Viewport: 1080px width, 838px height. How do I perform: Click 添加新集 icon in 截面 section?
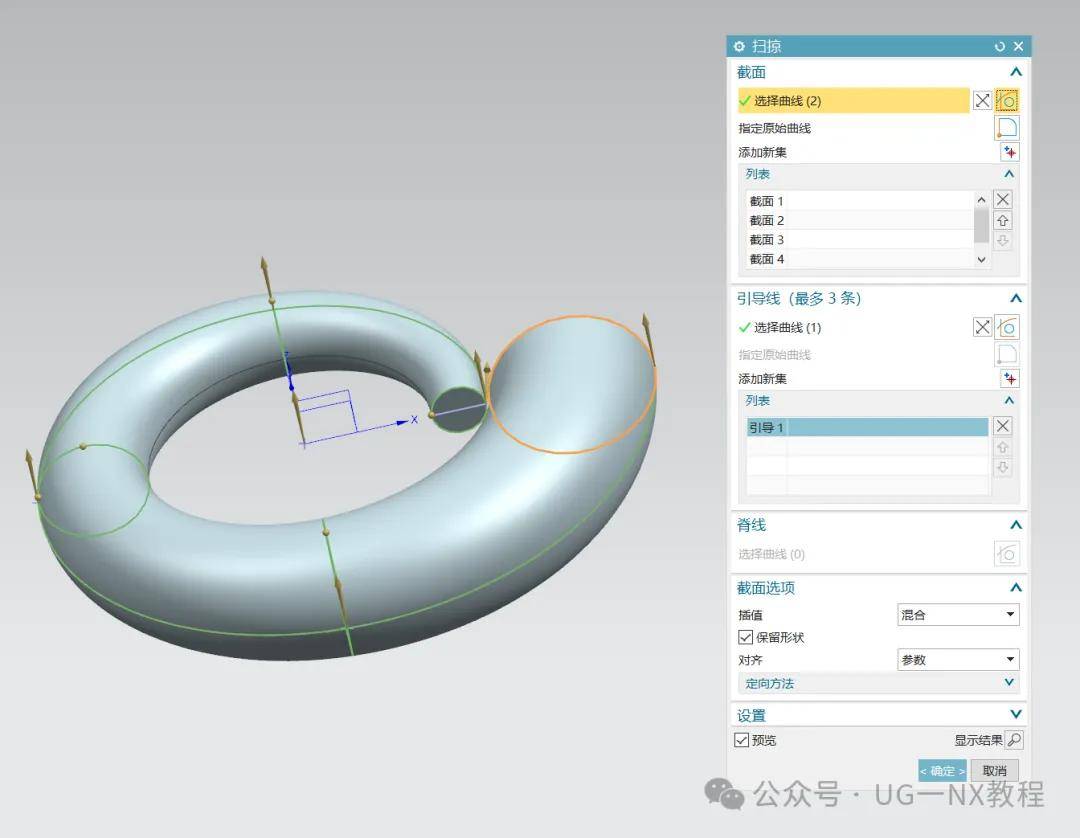coord(1009,152)
